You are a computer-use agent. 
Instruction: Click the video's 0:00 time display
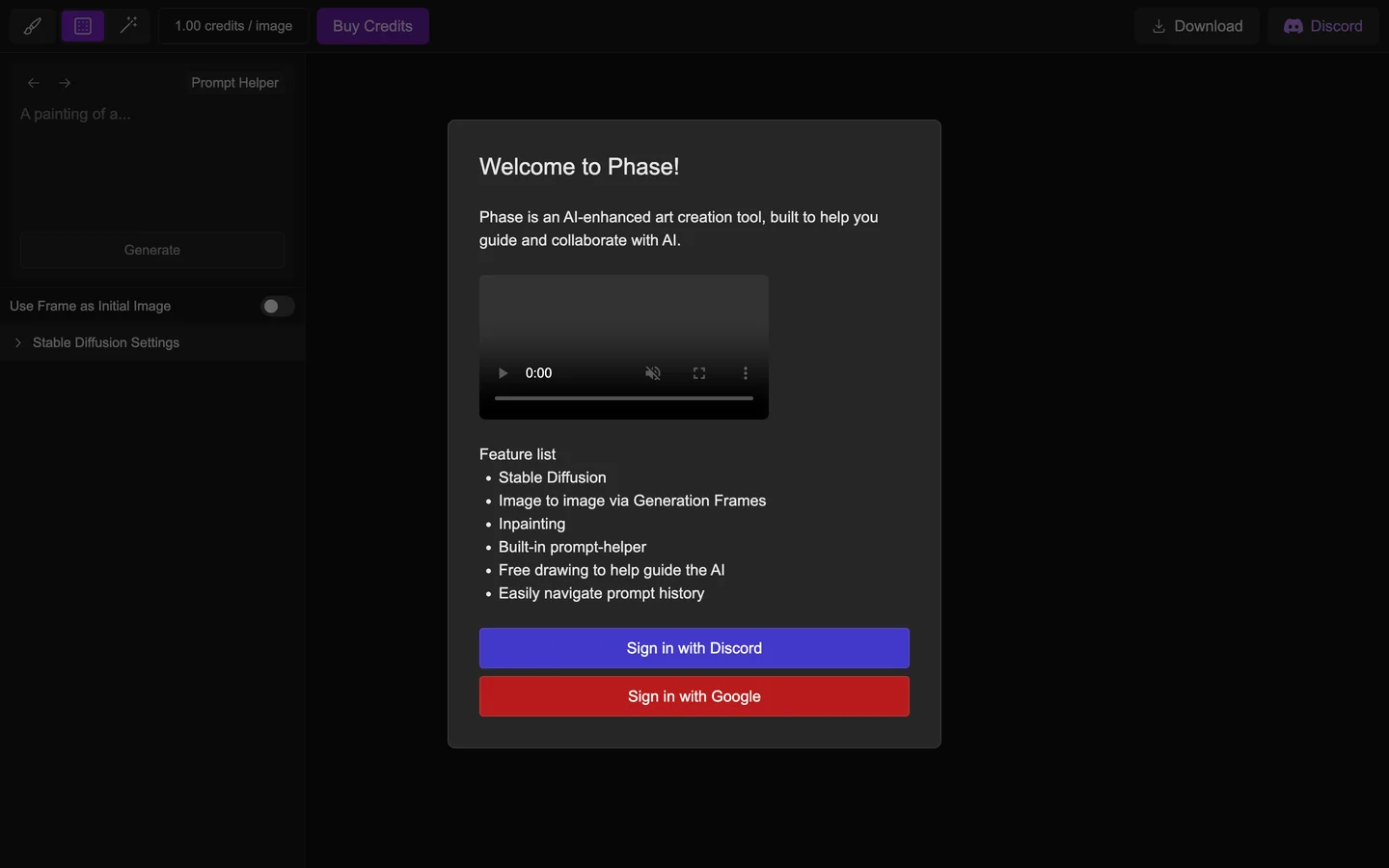(x=539, y=373)
